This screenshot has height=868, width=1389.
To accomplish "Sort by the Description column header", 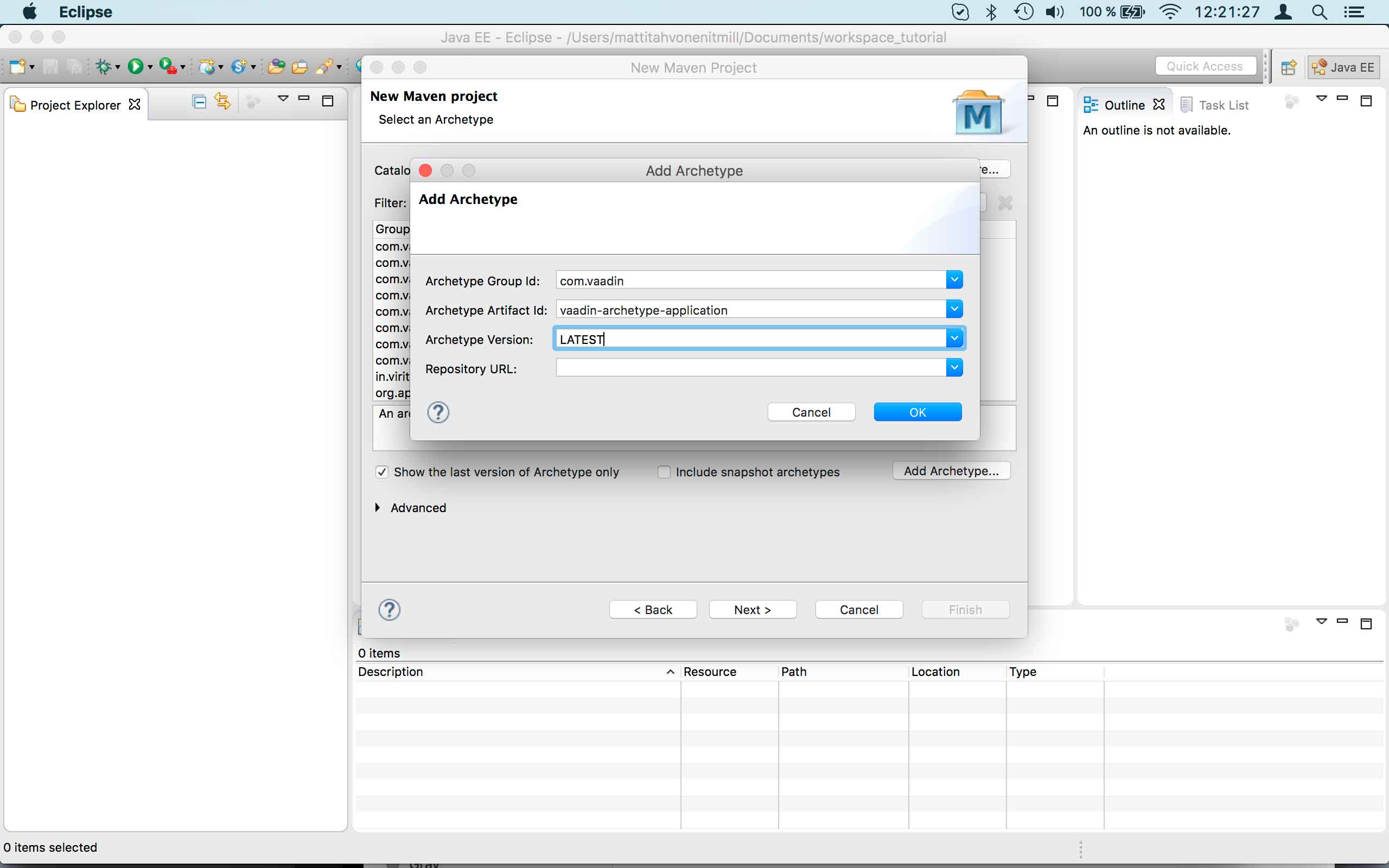I will [517, 672].
